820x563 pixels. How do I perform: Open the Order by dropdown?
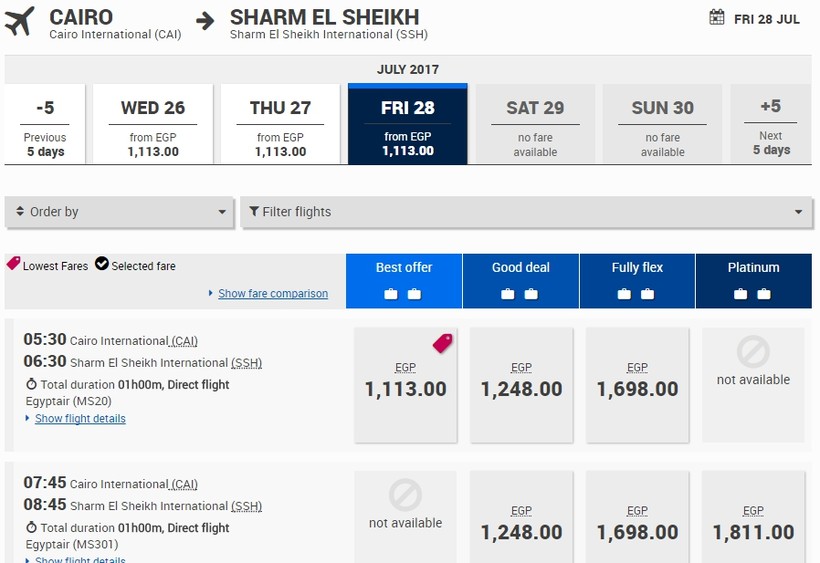pos(120,212)
